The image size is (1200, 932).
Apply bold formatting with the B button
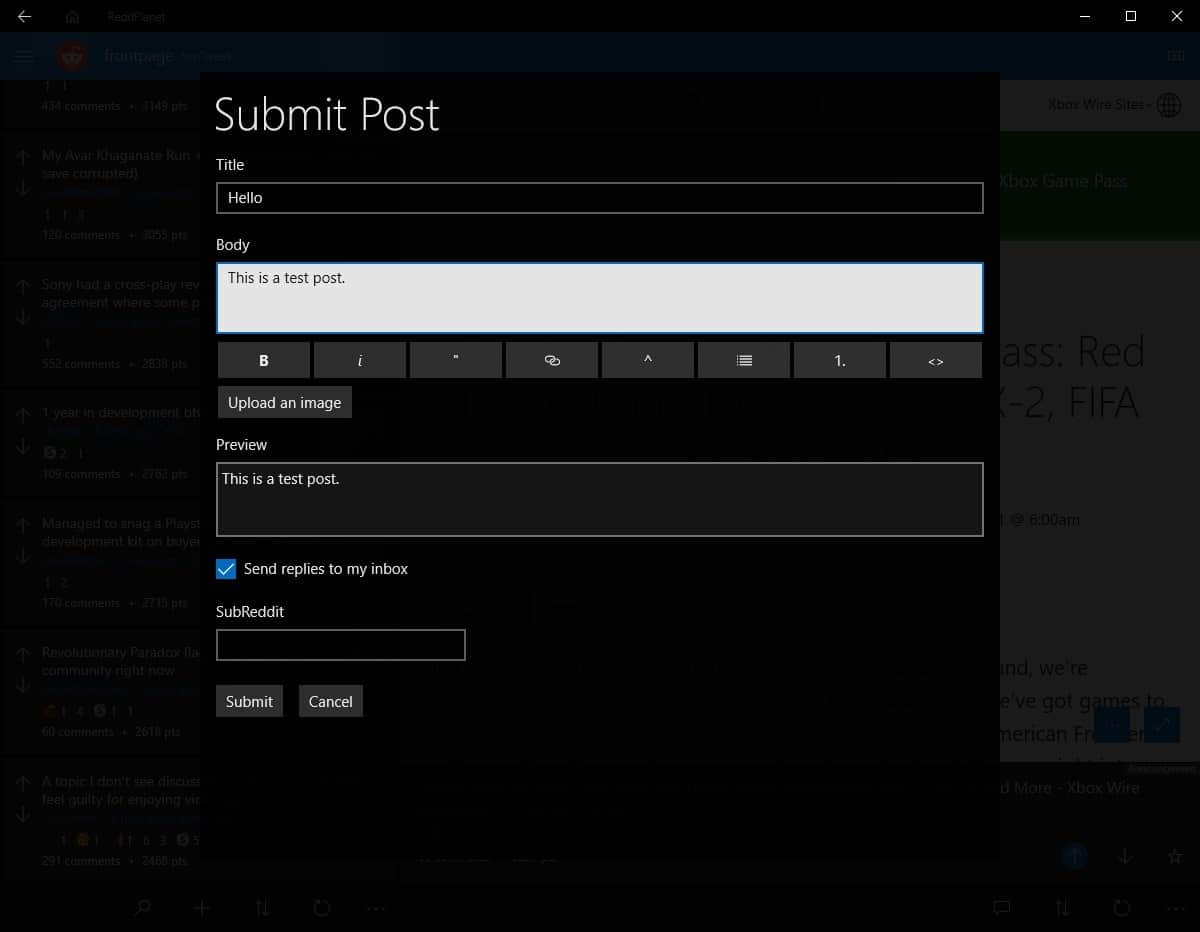pos(264,360)
